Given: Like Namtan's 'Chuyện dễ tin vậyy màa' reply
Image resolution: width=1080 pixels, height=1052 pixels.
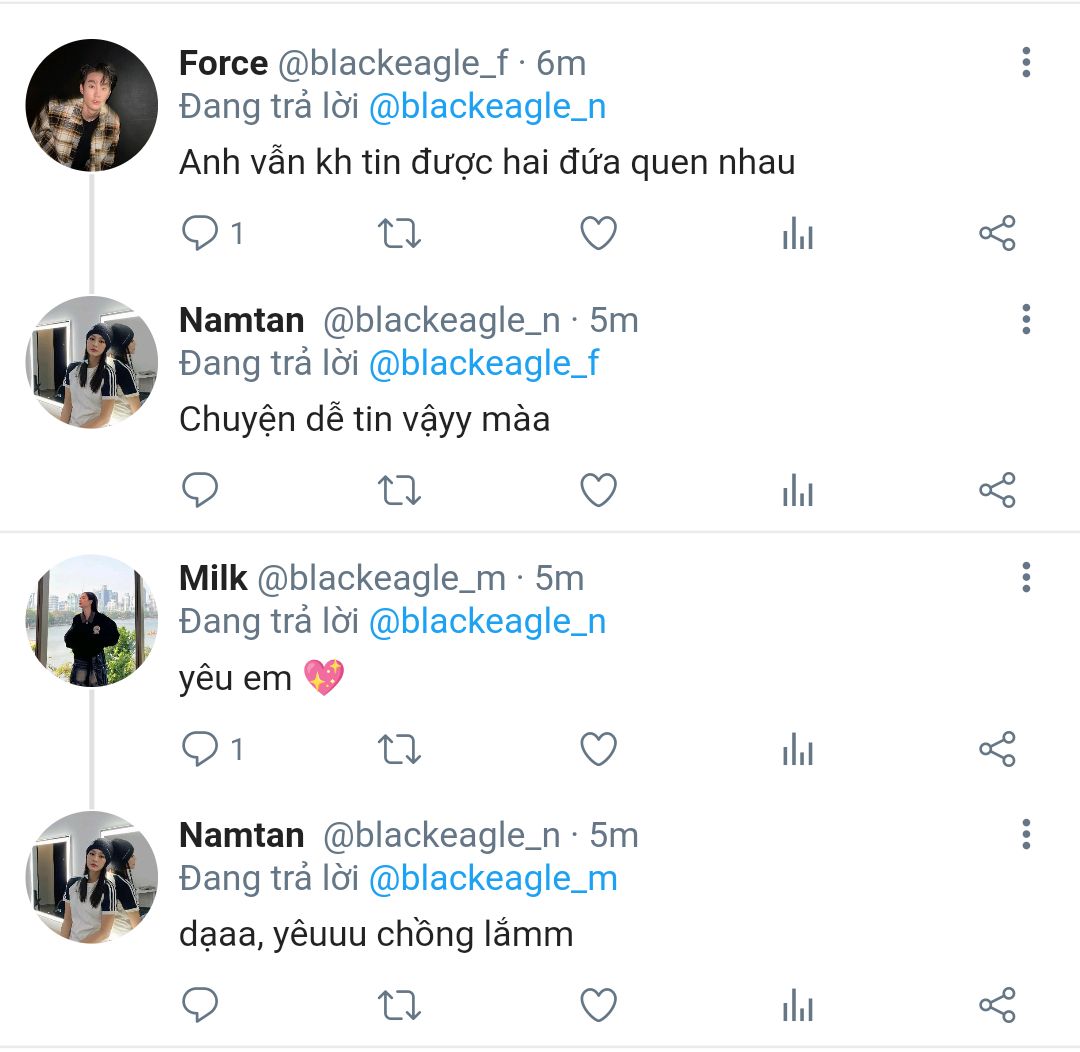Looking at the screenshot, I should click(x=598, y=491).
